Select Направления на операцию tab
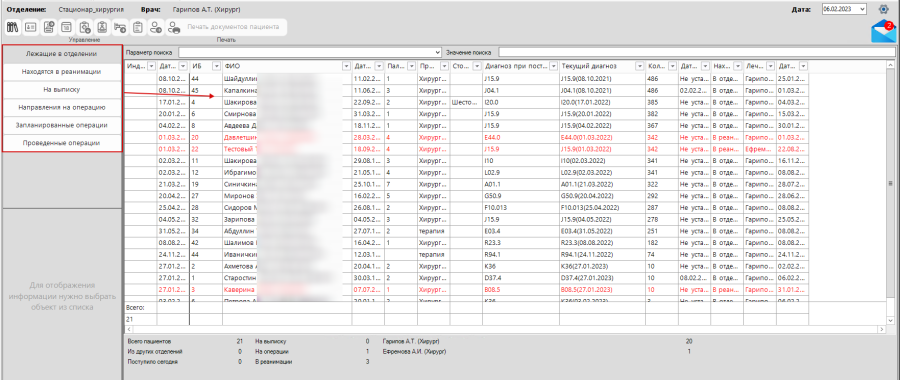 tap(63, 107)
